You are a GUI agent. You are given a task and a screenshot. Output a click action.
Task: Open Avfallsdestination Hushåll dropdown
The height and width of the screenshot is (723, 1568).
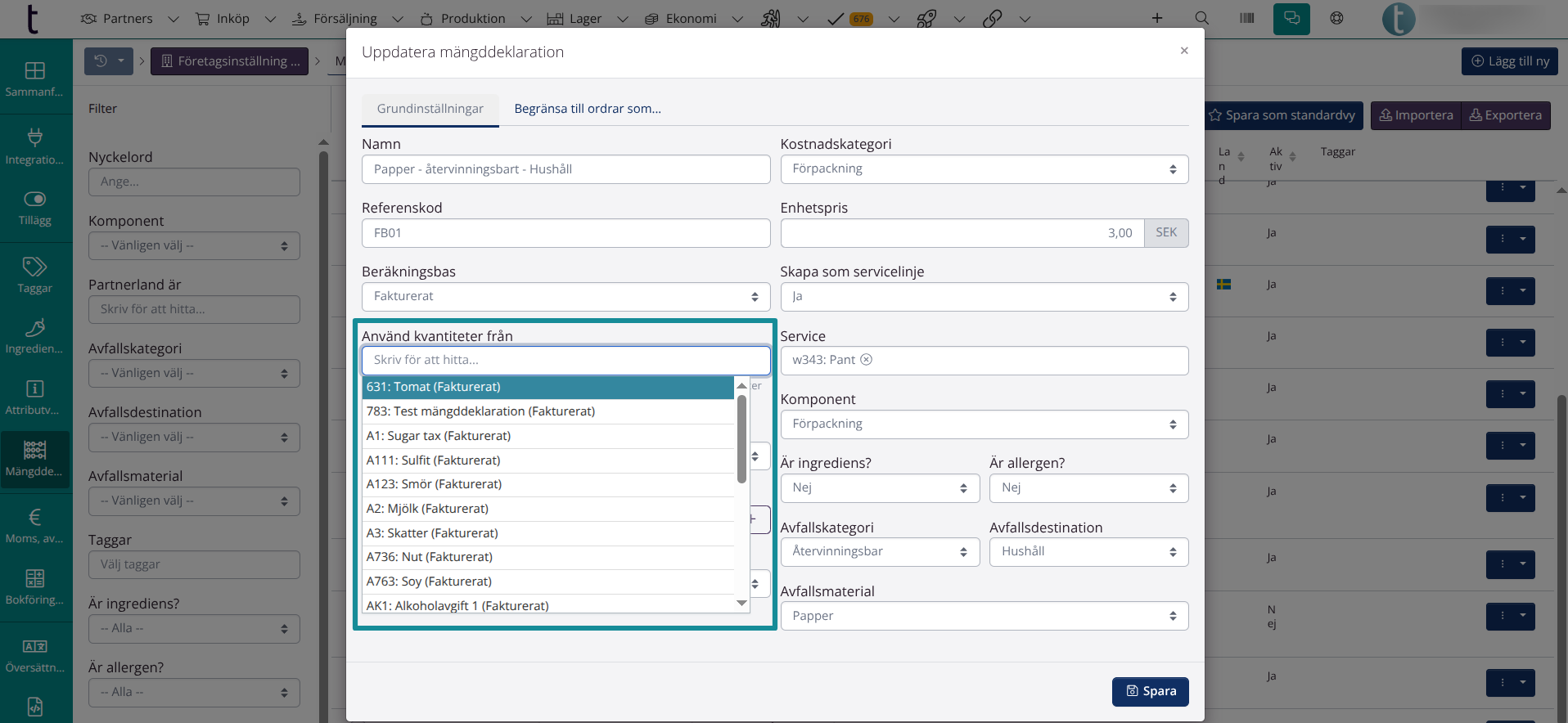point(1089,552)
